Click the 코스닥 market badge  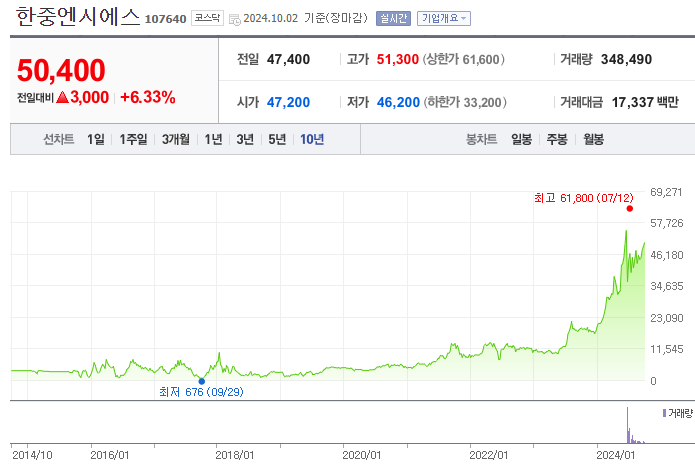(x=207, y=18)
